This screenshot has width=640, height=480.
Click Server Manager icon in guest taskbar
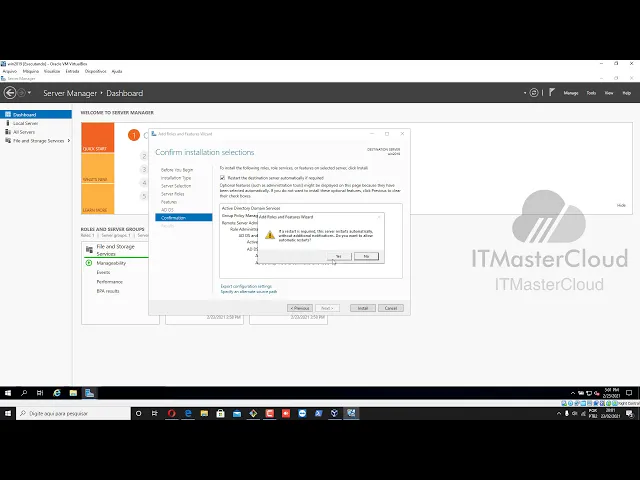[89, 393]
